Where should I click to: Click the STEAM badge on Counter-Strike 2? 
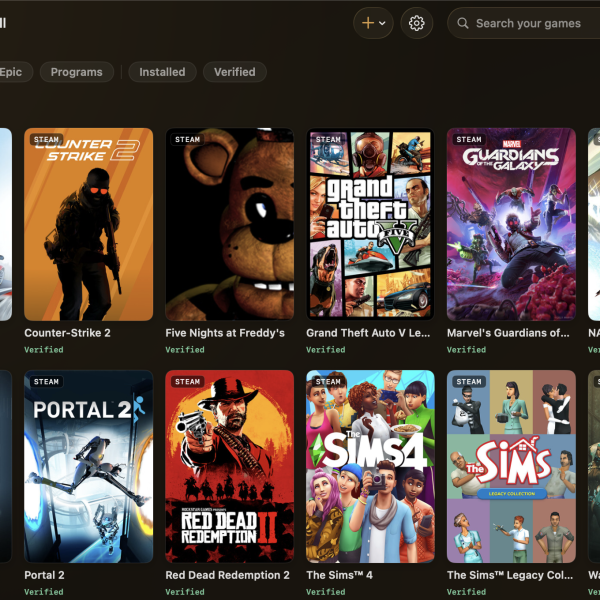point(46,140)
